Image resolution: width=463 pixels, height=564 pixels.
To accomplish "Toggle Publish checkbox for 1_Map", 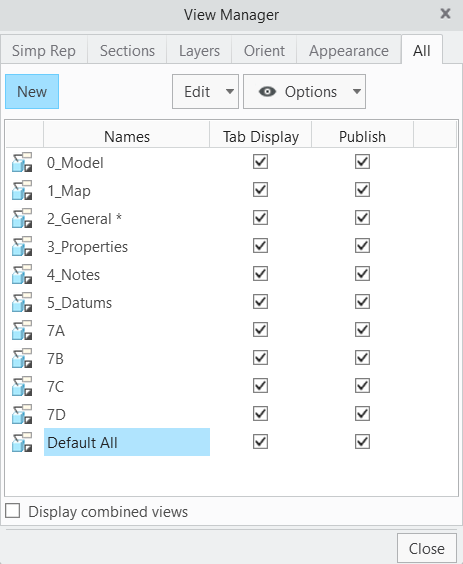I will pos(362,190).
